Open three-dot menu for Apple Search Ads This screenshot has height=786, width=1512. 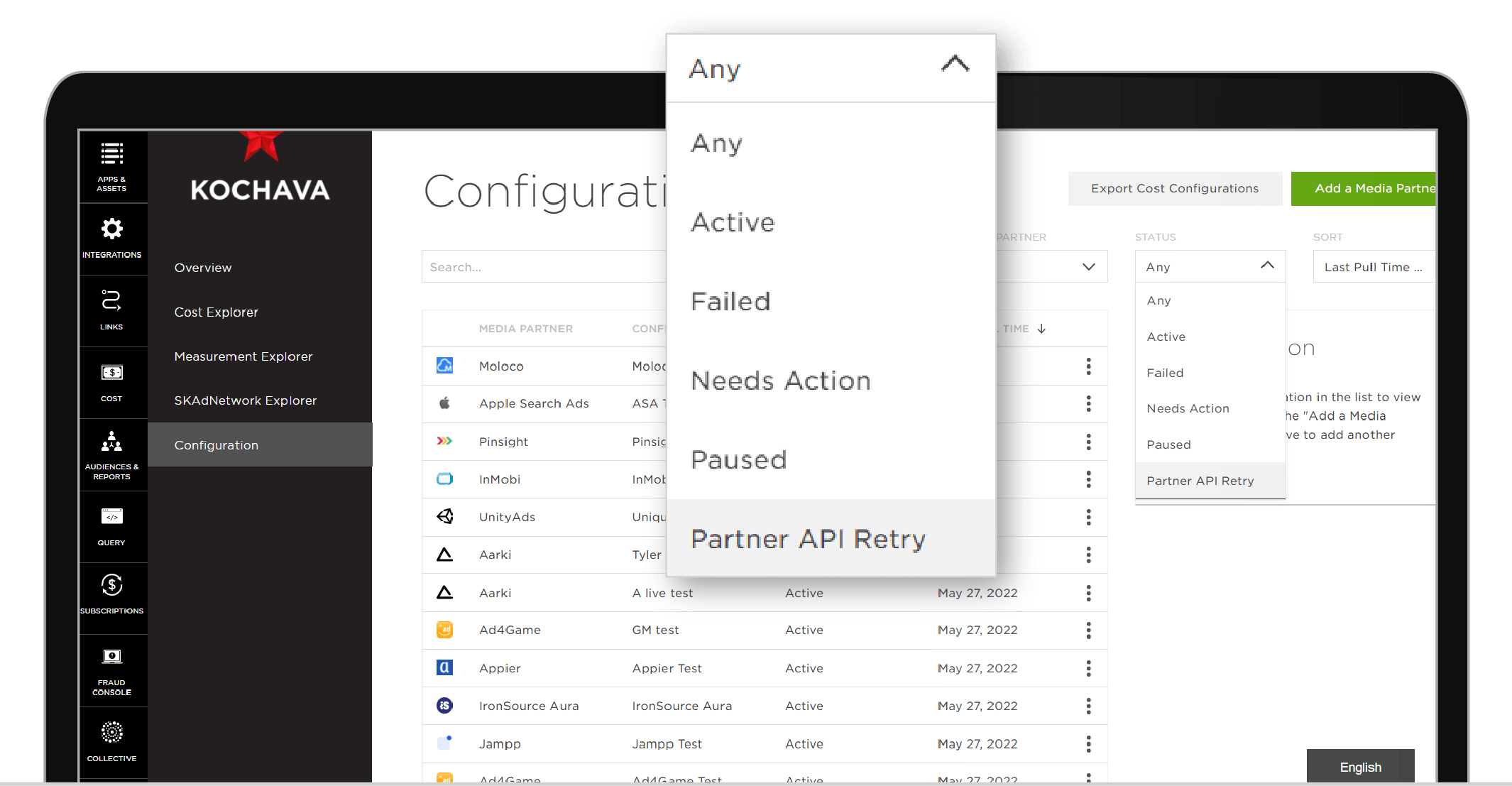(x=1088, y=404)
